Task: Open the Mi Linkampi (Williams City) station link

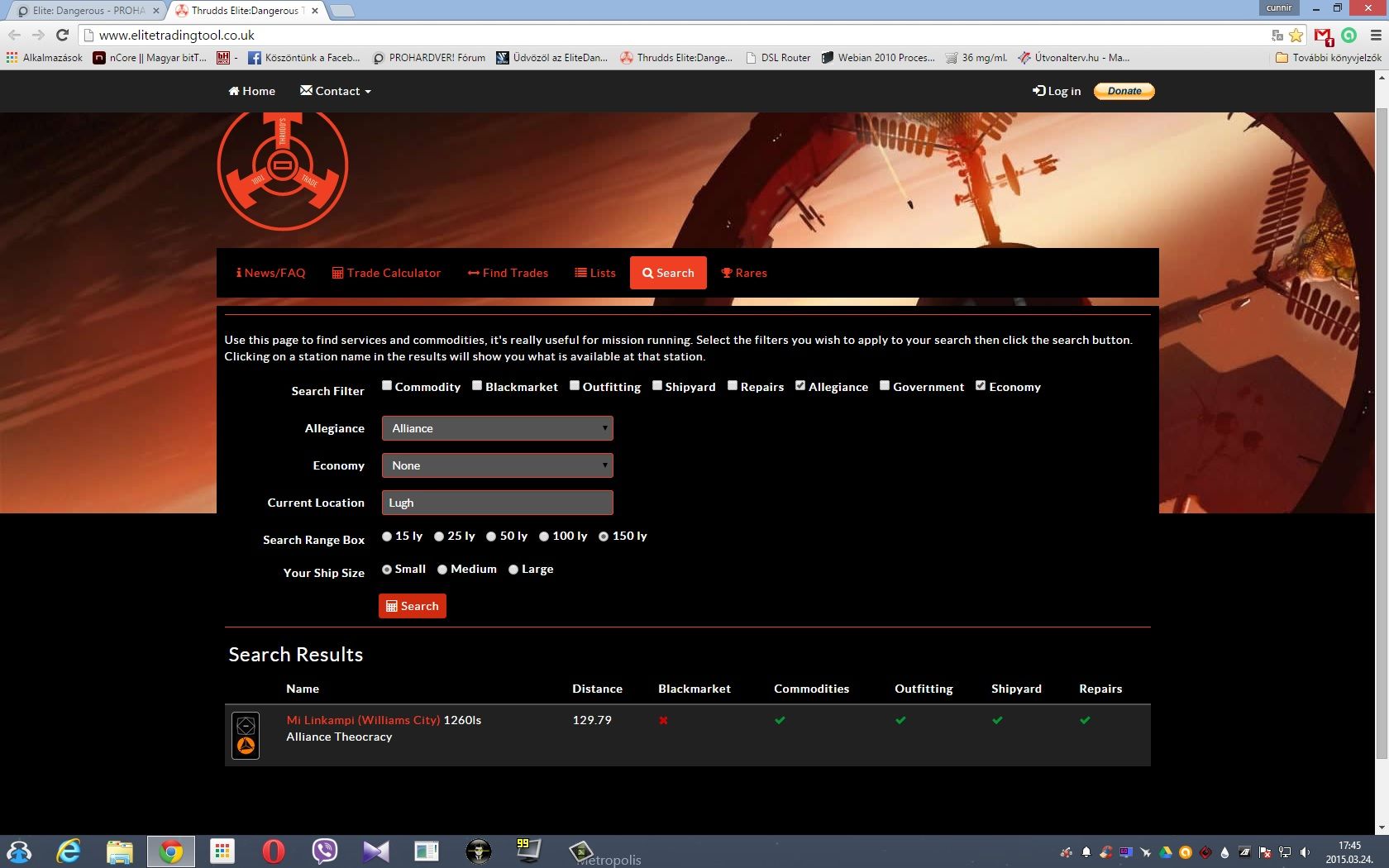Action: tap(363, 720)
